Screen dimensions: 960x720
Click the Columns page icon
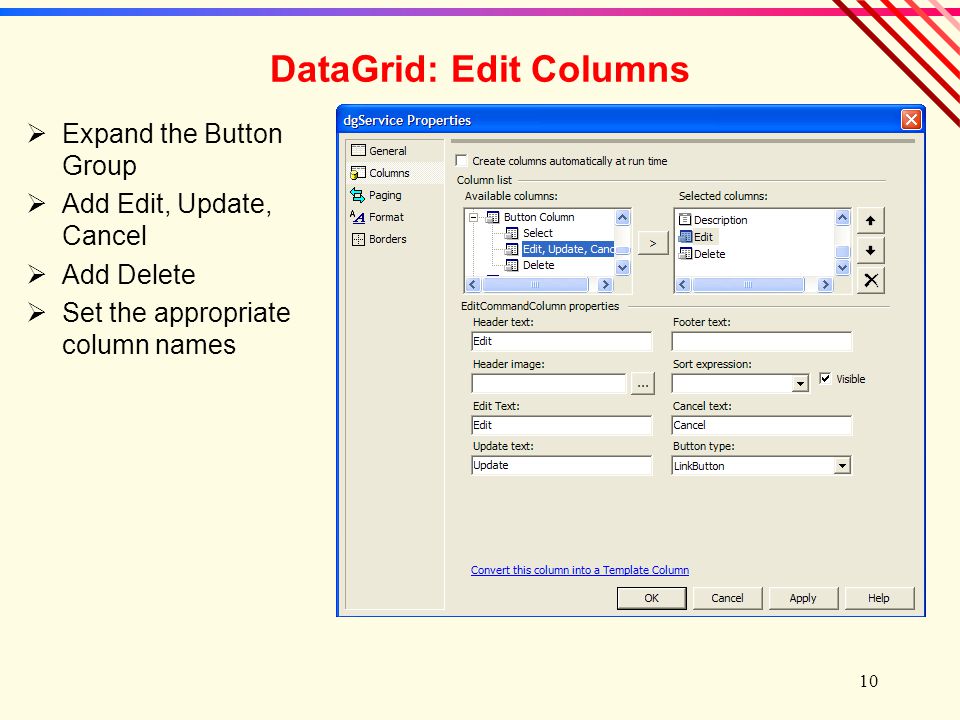358,173
